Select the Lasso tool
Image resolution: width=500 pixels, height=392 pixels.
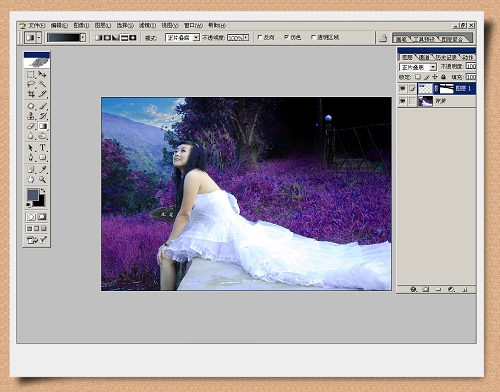[31, 84]
